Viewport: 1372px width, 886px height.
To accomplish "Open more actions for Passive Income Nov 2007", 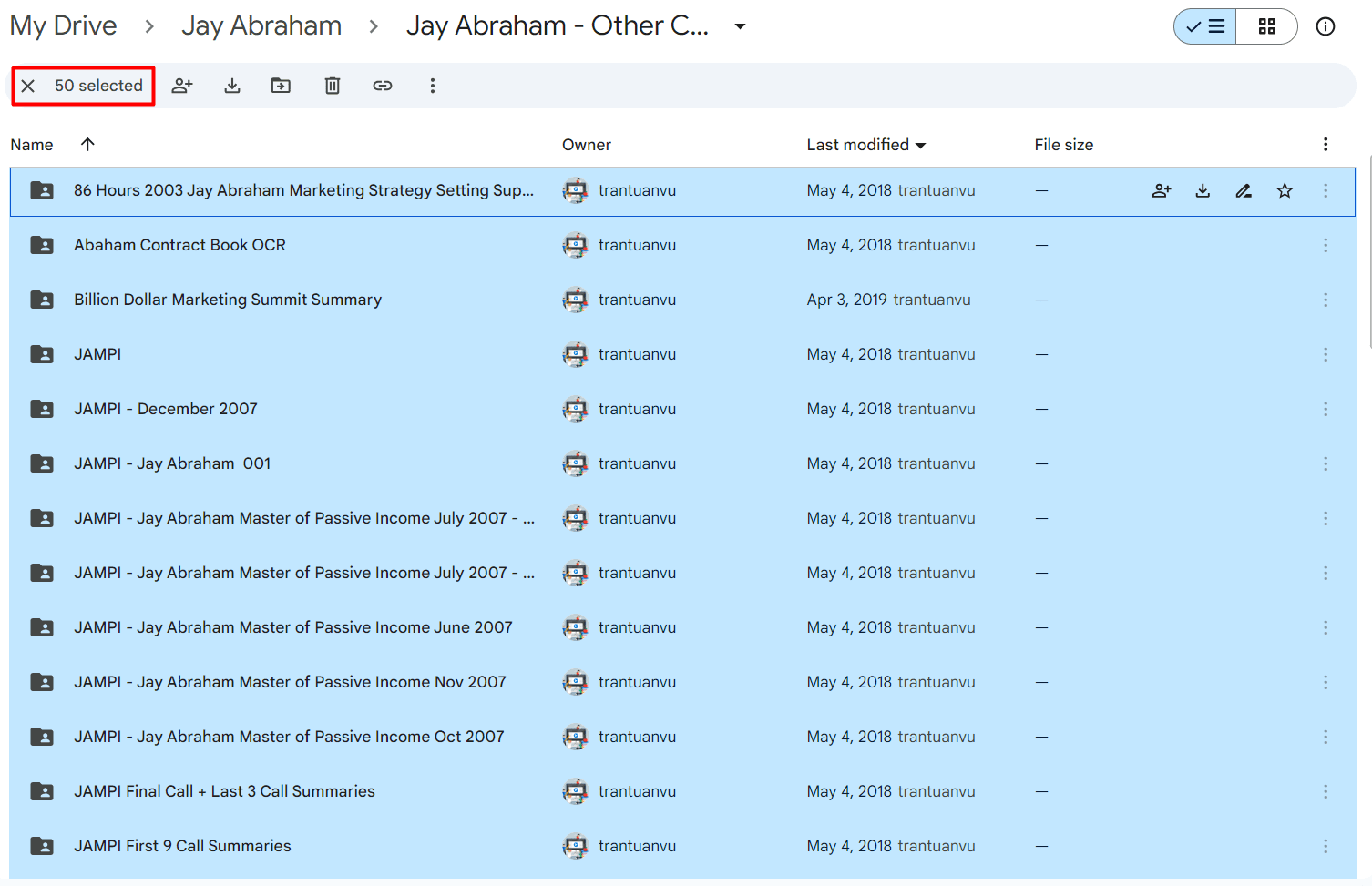I will click(1326, 682).
